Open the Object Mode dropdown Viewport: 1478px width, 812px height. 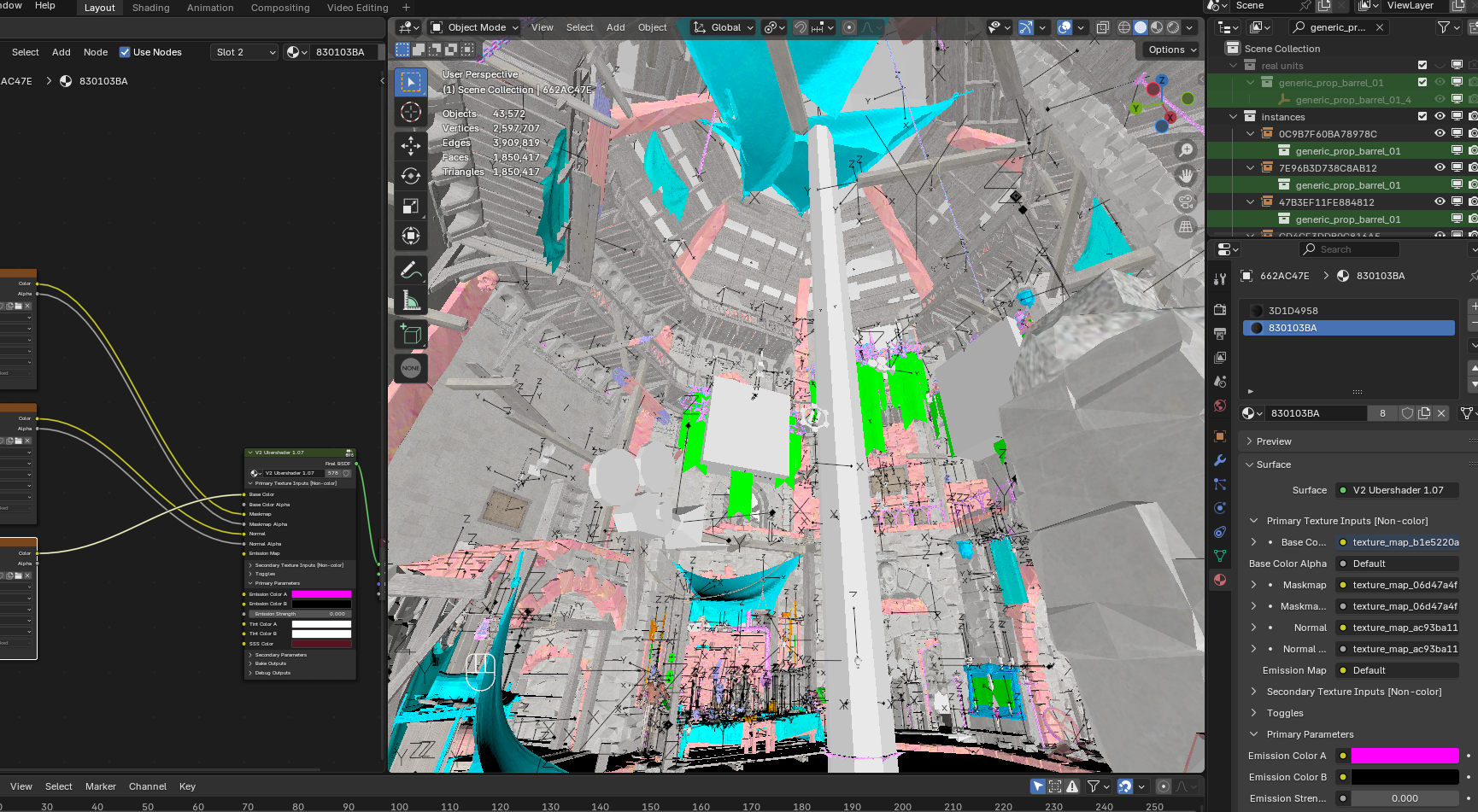pos(475,27)
